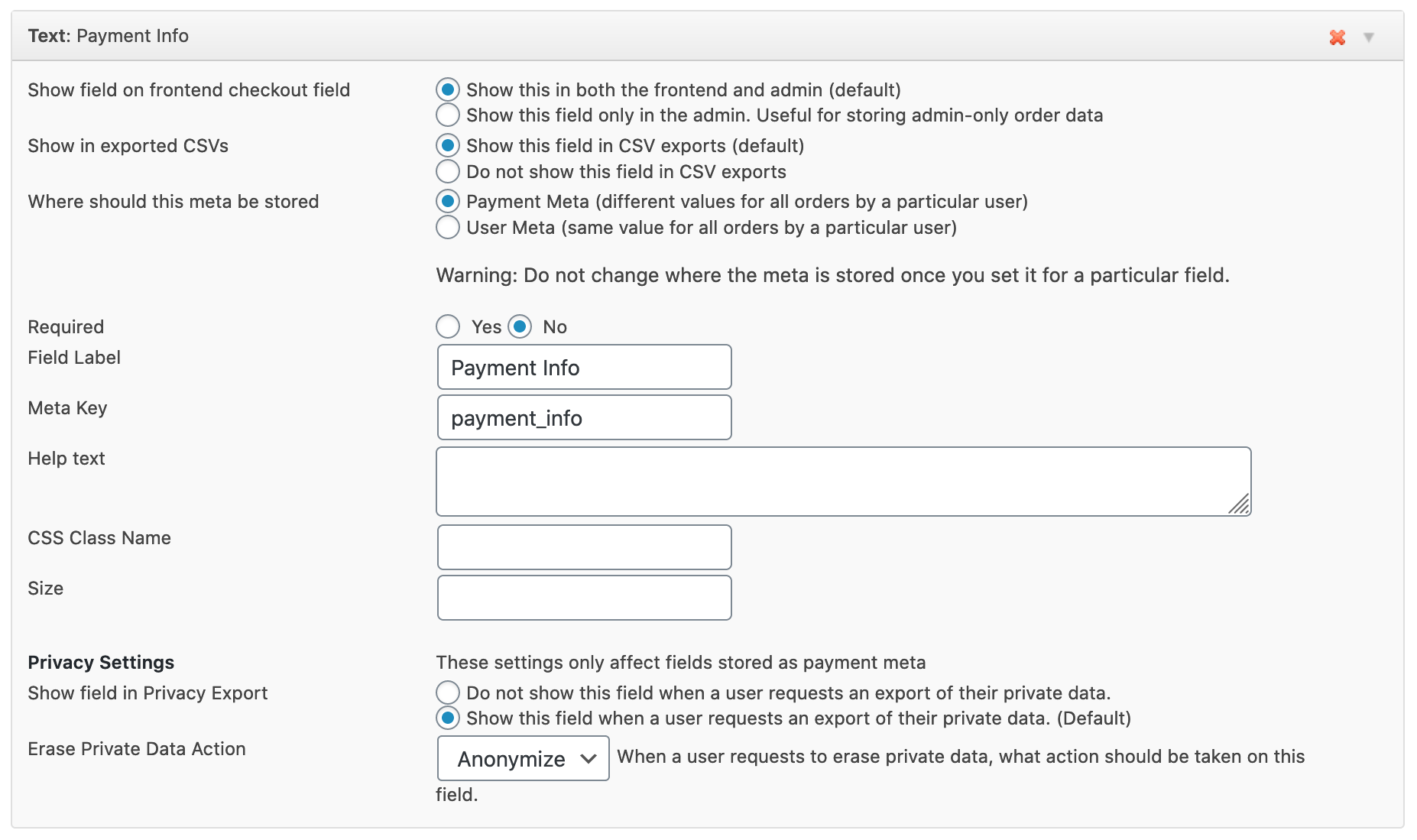Image resolution: width=1417 pixels, height=840 pixels.
Task: Set Required to No
Action: [x=520, y=327]
